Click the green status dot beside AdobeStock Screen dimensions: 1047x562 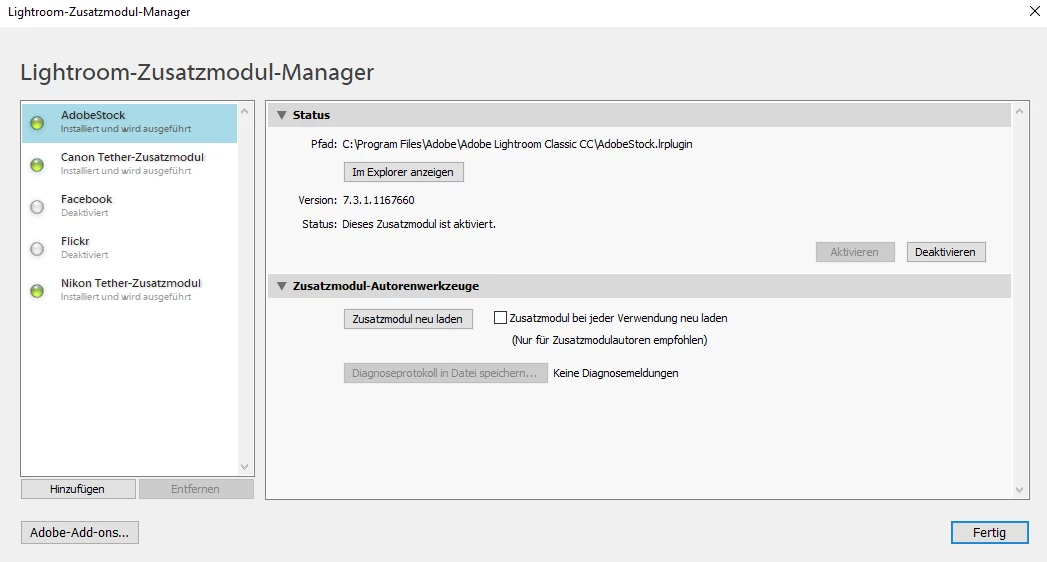coord(37,123)
